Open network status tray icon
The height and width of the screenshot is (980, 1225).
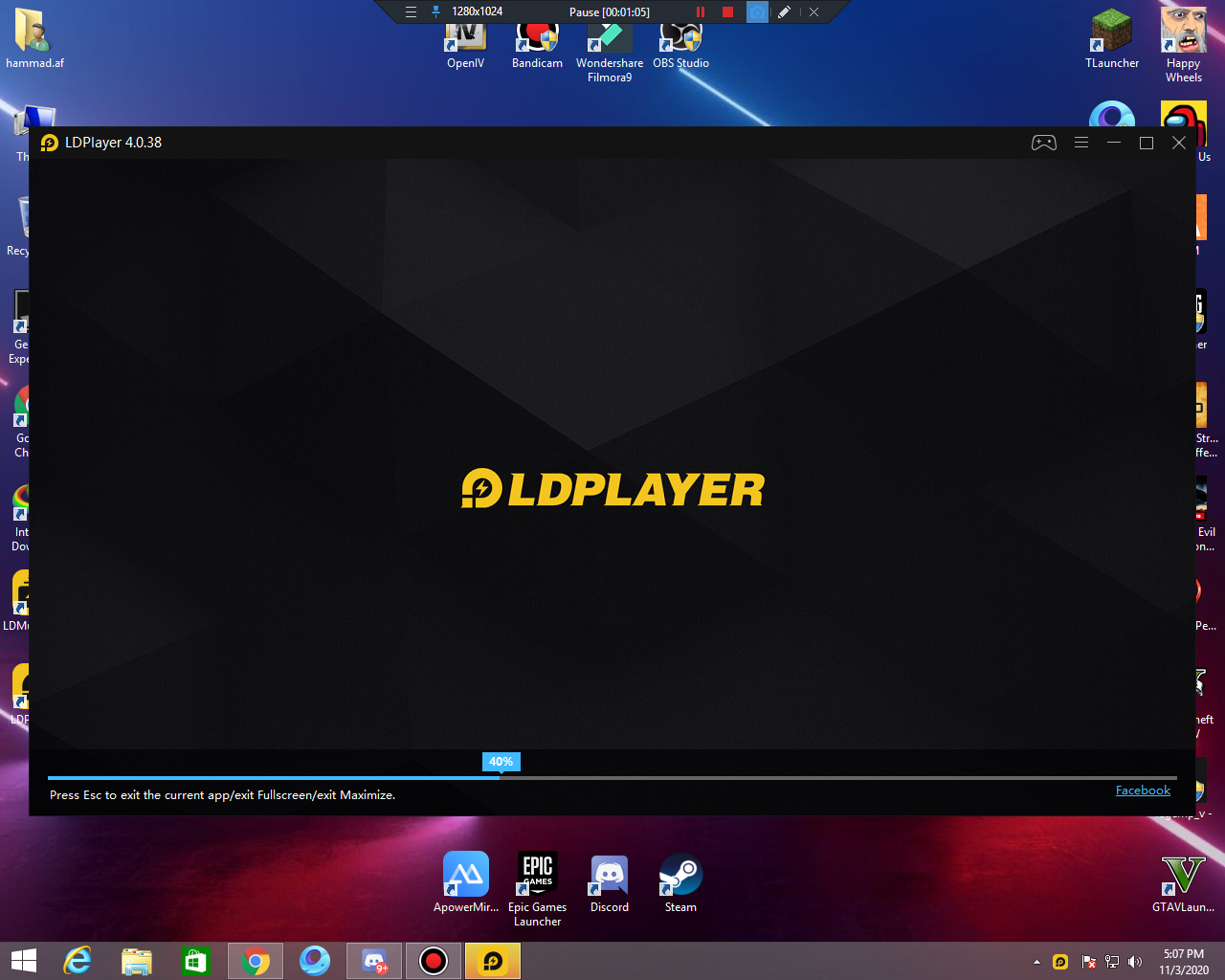click(1111, 962)
